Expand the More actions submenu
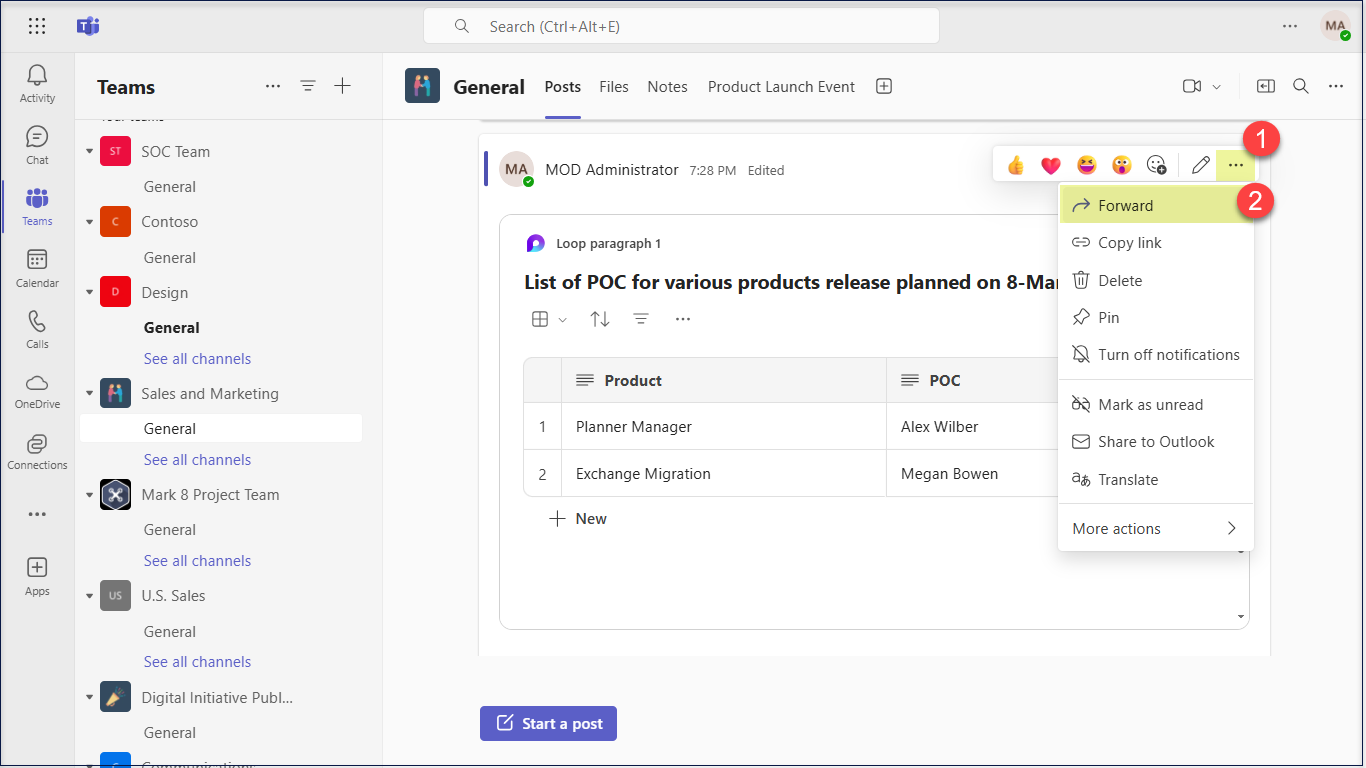Image resolution: width=1366 pixels, height=768 pixels. [x=1155, y=529]
